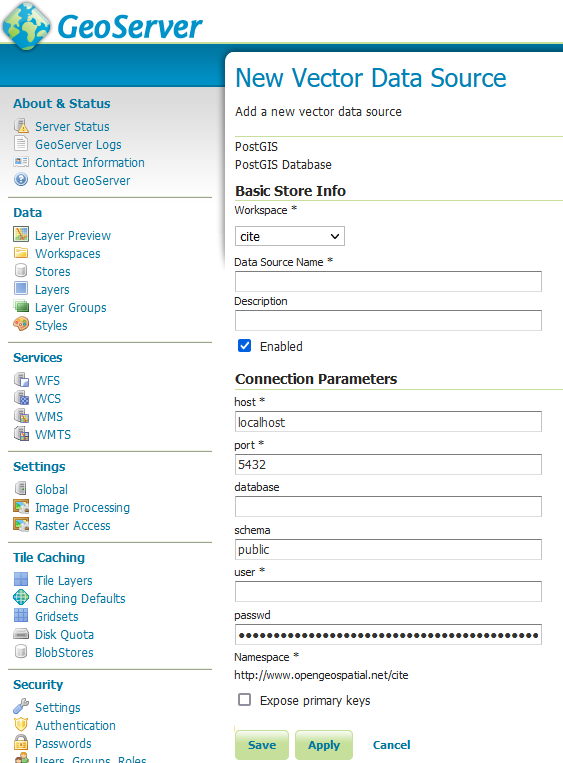Open the About GeoServer link
This screenshot has width=563, height=763.
point(82,181)
